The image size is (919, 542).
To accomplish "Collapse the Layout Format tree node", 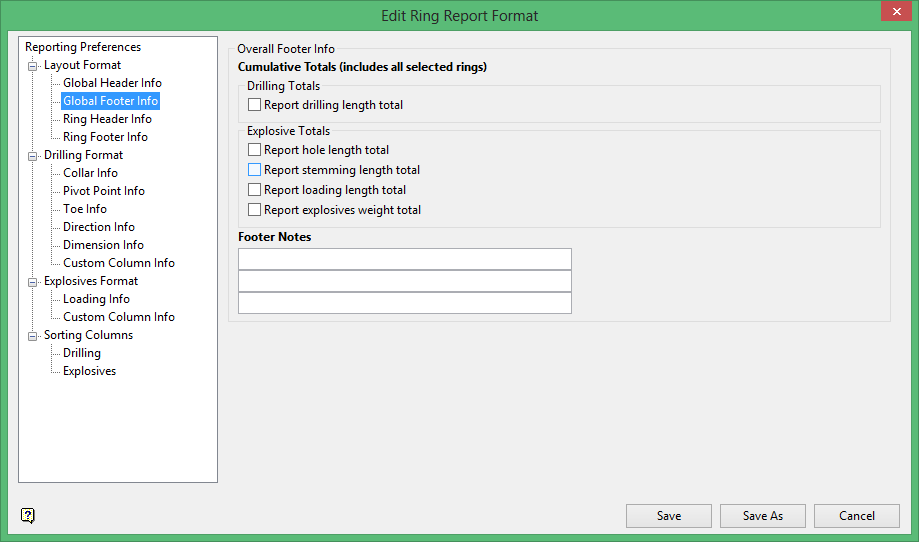I will point(33,66).
